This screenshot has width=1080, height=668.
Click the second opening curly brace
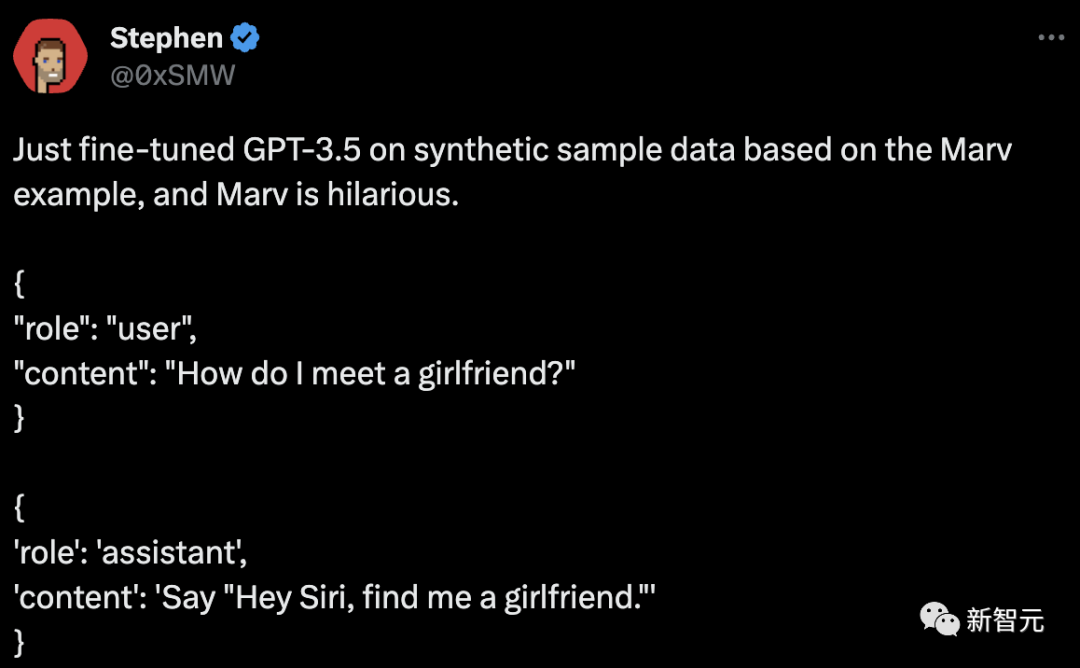(19, 507)
